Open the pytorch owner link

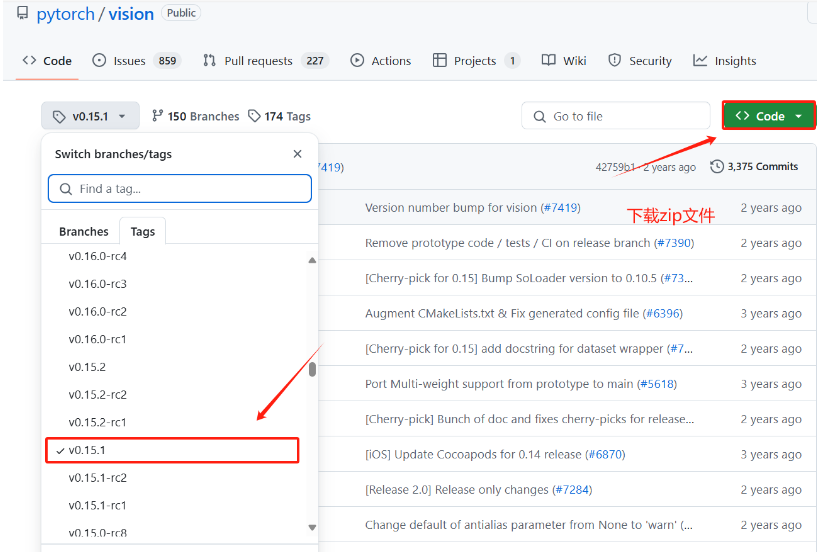65,14
